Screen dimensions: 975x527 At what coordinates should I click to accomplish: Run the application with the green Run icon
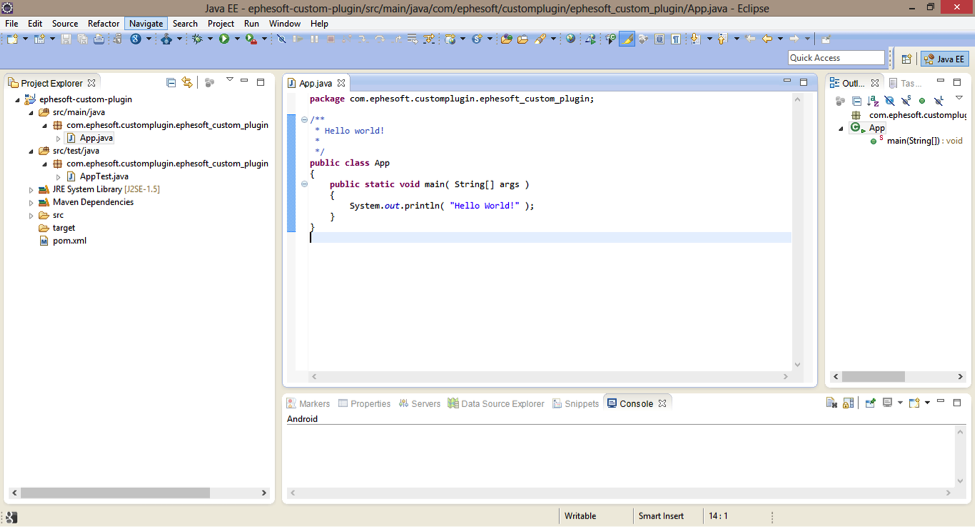[x=224, y=39]
